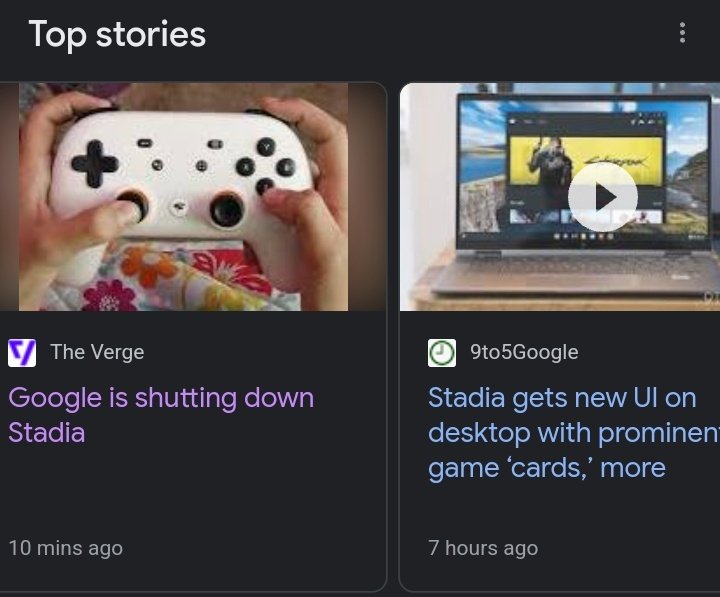This screenshot has width=720, height=597.
Task: Open "Stadia gets new UI on desktop" article
Action: 565,432
